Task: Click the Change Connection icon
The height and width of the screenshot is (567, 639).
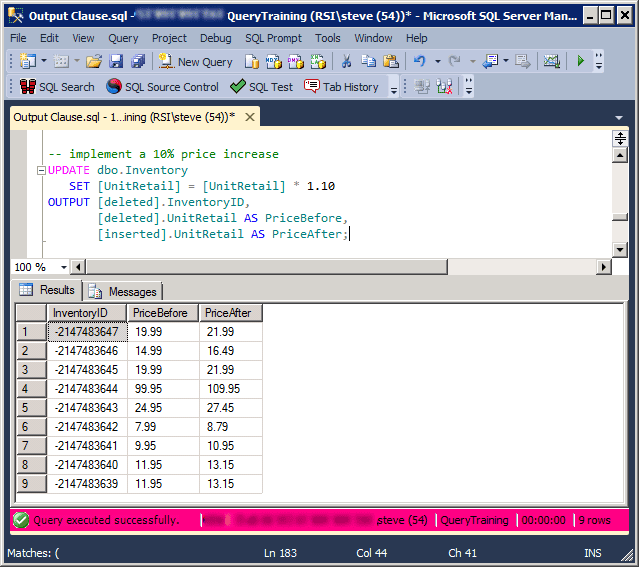Action: point(444,87)
